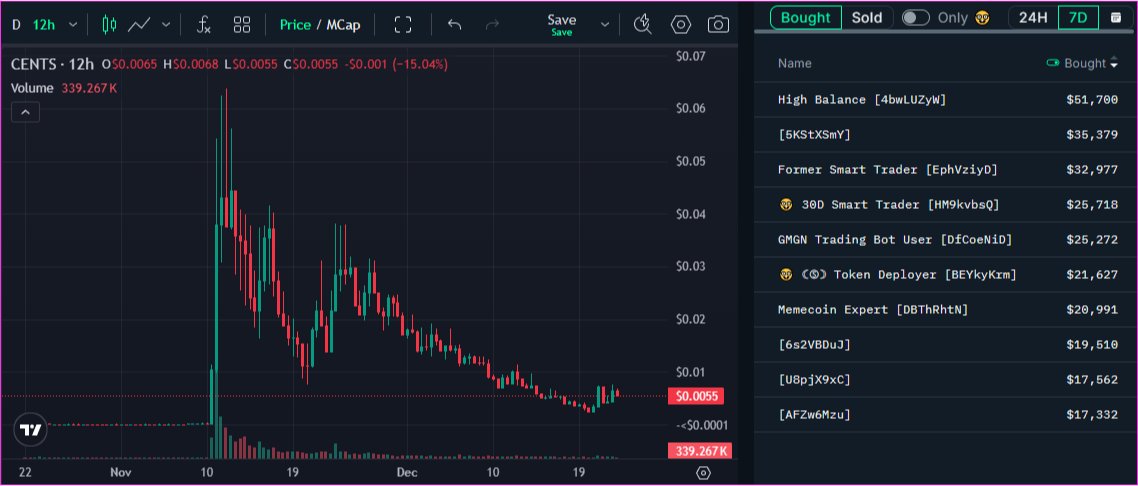Image resolution: width=1138 pixels, height=486 pixels.
Task: Open price scale settings at chart corner
Action: point(703,473)
